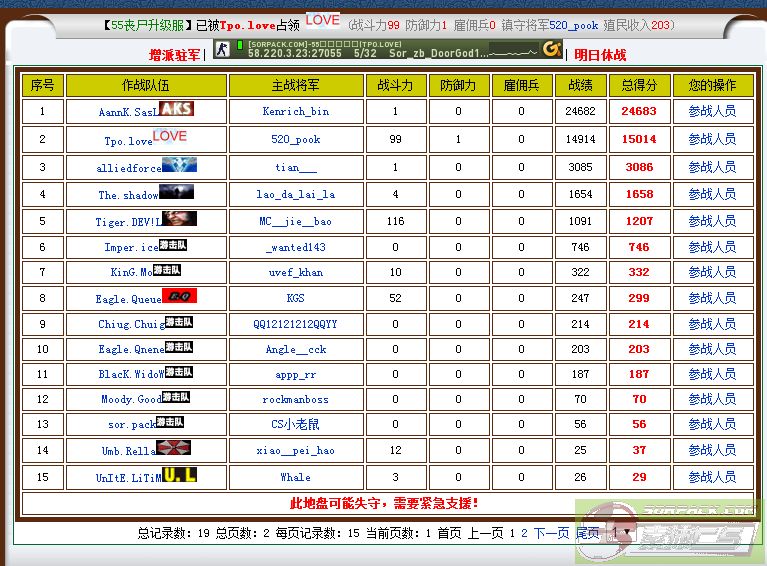
Task: Click general name Kenrich_bin
Action: 296,112
